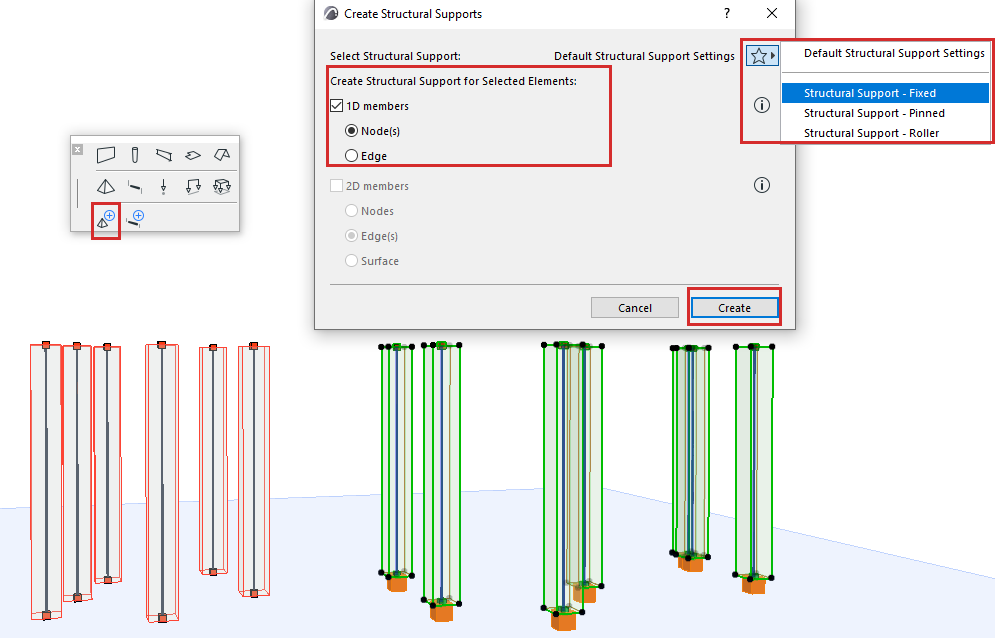Select the Nodes radio under 2D members
Screen dimensions: 995x638
point(351,211)
